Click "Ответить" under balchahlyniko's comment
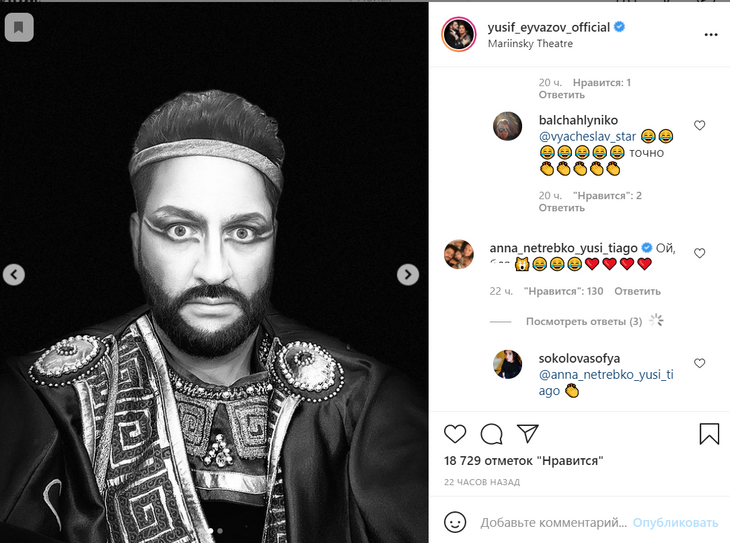The image size is (730, 543). click(x=561, y=208)
